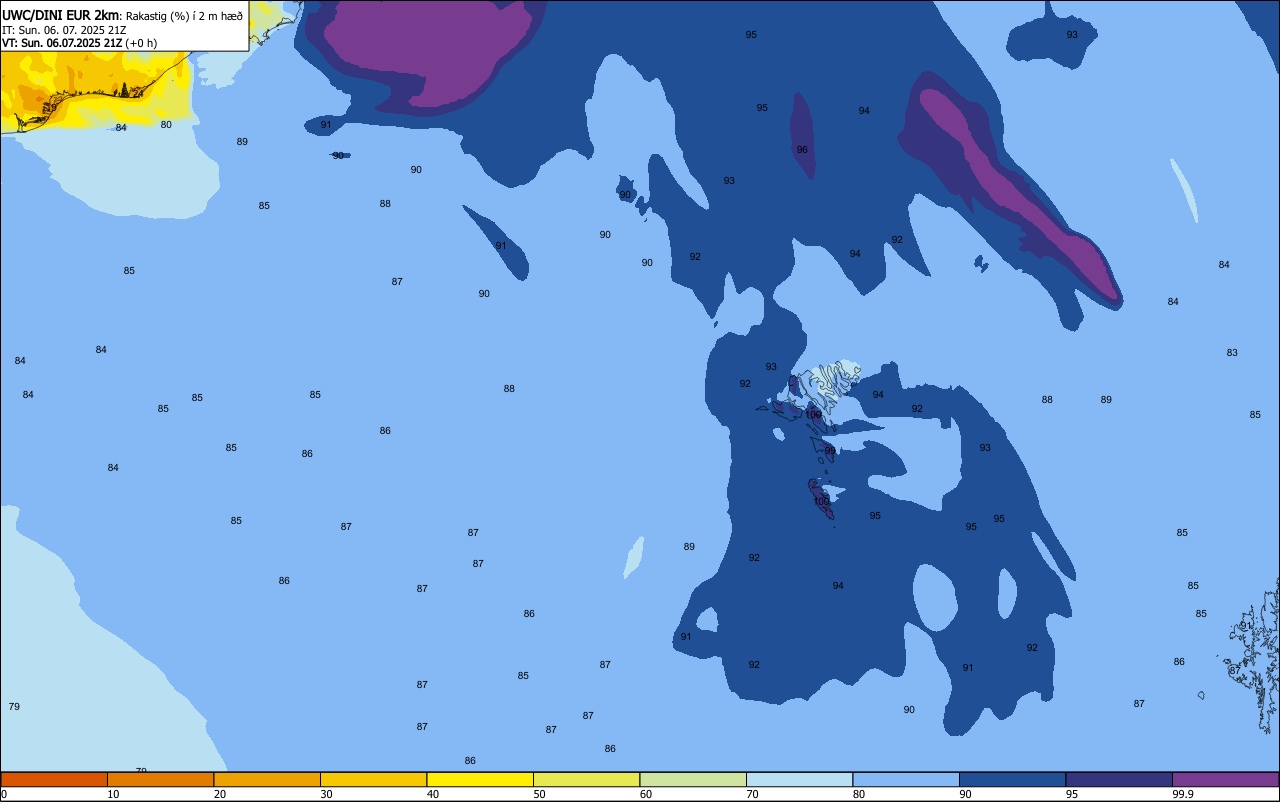Click the purple legend swatch above 99.9

point(1225,779)
